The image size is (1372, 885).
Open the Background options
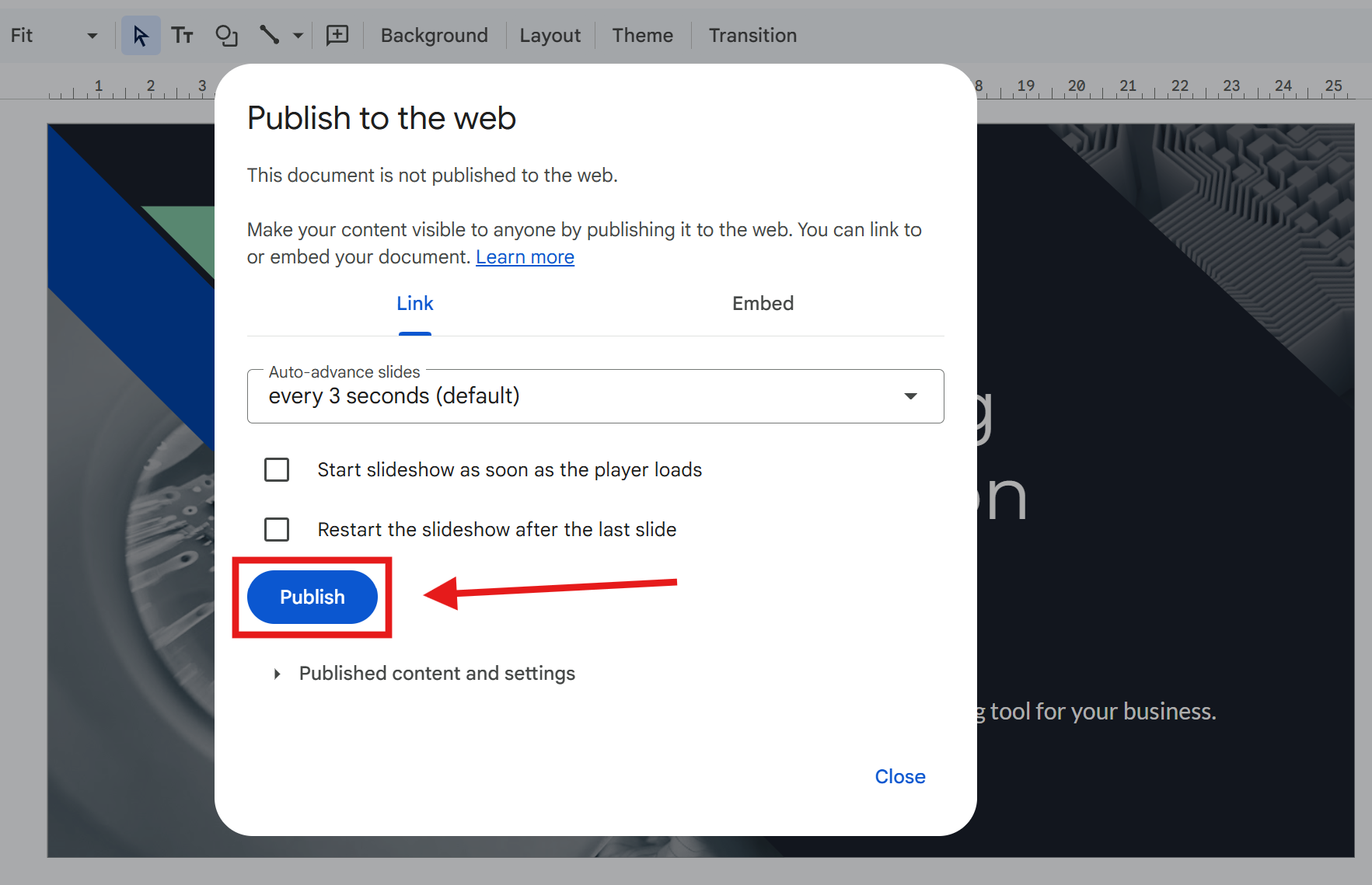coord(434,36)
